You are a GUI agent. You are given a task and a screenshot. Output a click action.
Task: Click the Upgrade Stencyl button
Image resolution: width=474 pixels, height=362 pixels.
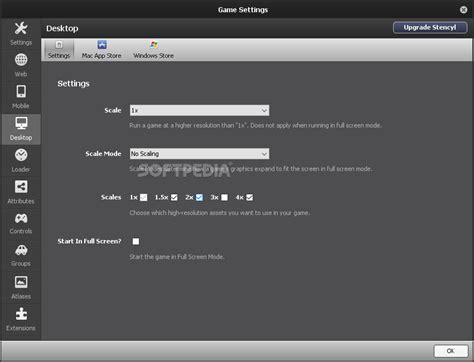tap(430, 27)
